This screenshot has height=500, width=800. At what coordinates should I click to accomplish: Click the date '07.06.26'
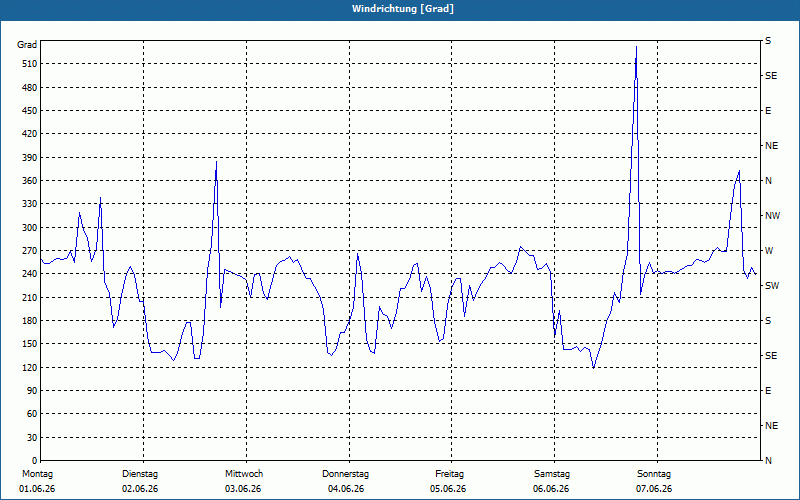coord(654,489)
